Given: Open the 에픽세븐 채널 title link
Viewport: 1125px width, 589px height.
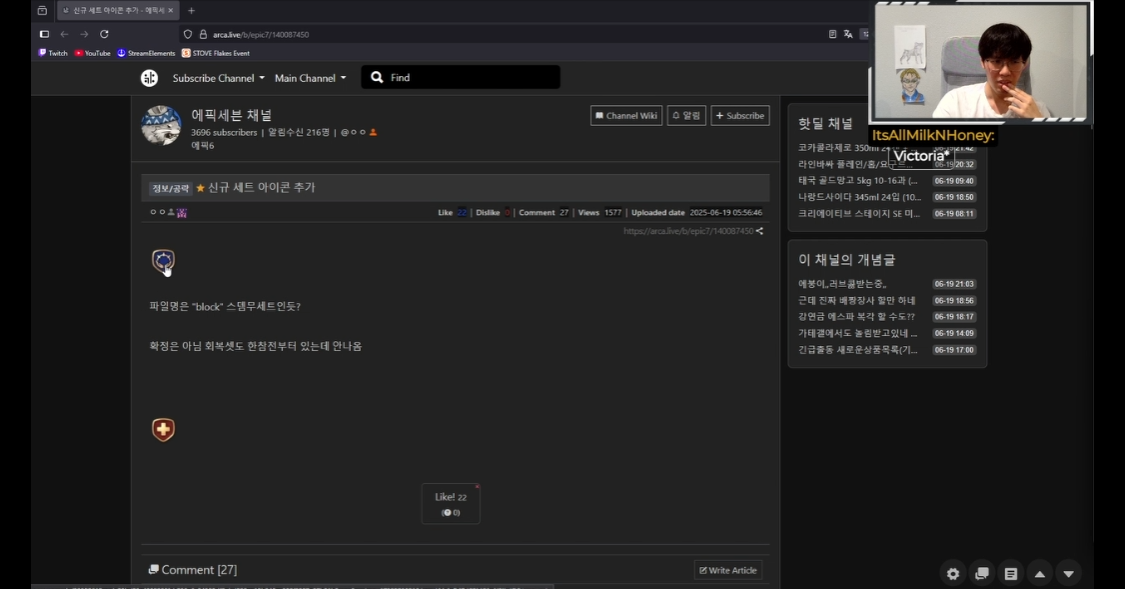Looking at the screenshot, I should (231, 115).
